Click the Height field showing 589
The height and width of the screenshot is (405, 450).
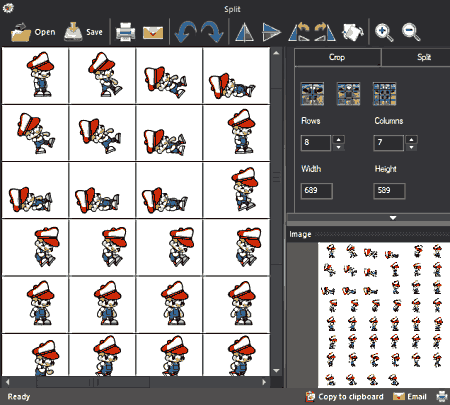pyautogui.click(x=389, y=191)
